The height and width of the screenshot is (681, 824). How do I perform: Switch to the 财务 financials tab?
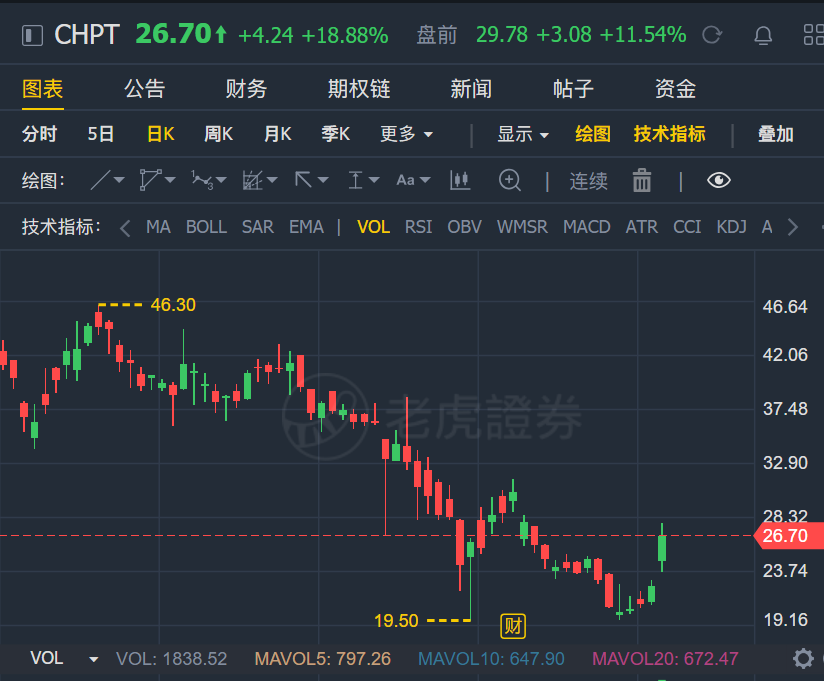[x=246, y=89]
